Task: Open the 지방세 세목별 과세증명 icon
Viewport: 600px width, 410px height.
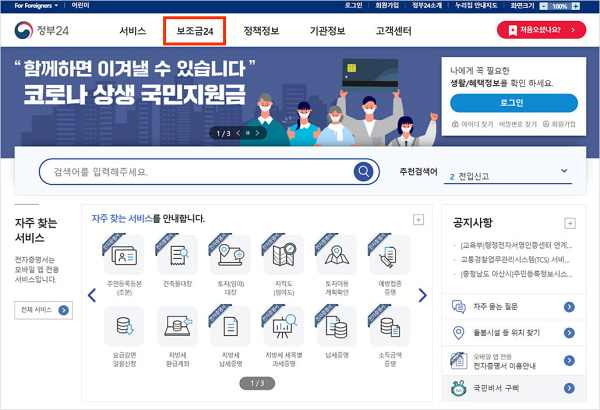Action: [x=284, y=326]
